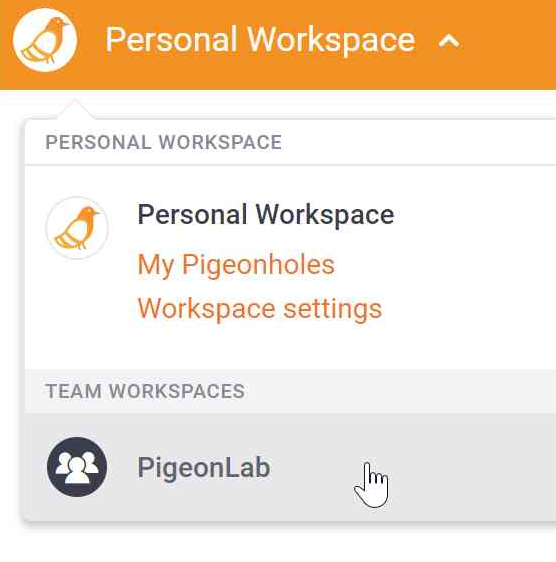Click the PigeonLab team group icon

(77, 467)
